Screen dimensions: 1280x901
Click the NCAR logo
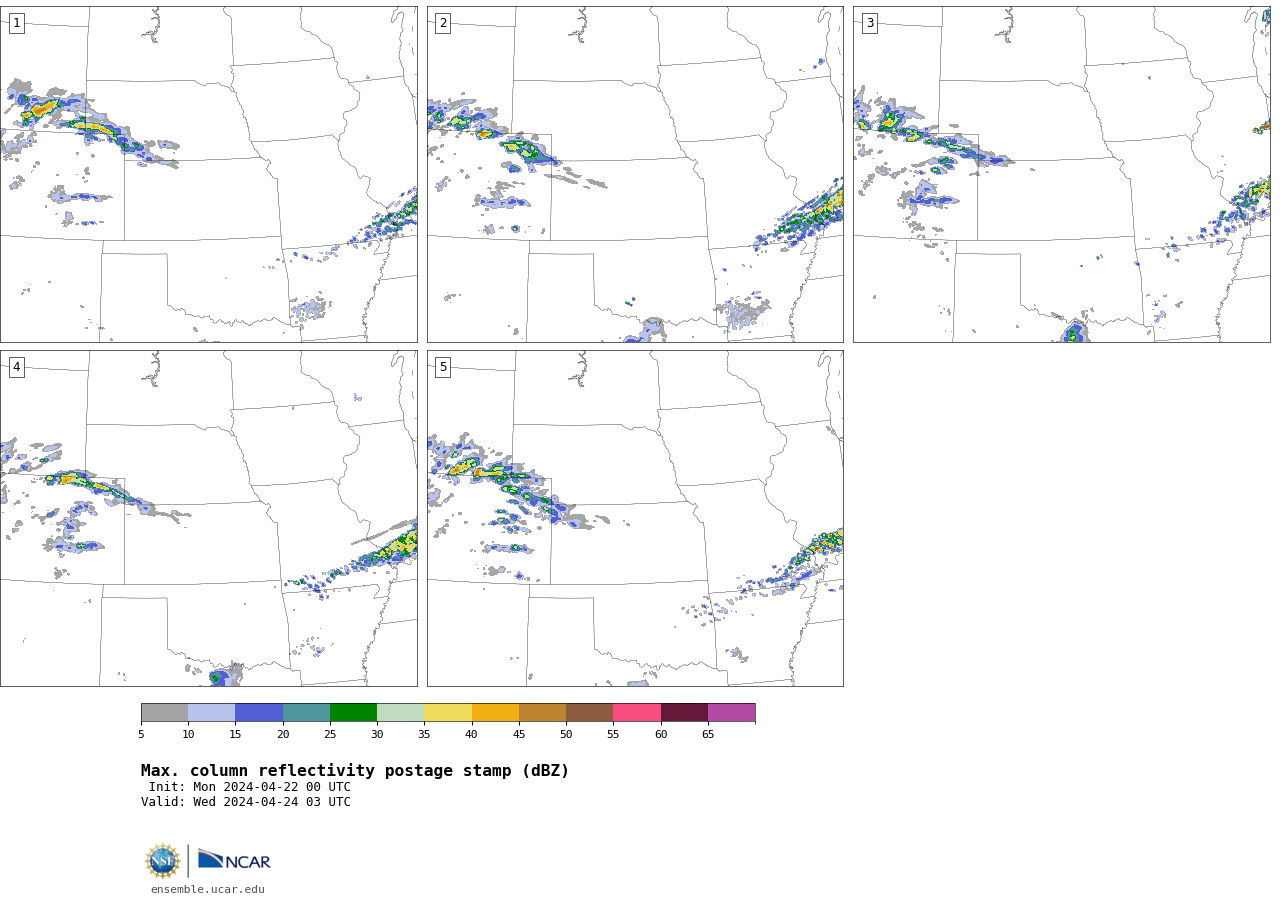[x=234, y=861]
